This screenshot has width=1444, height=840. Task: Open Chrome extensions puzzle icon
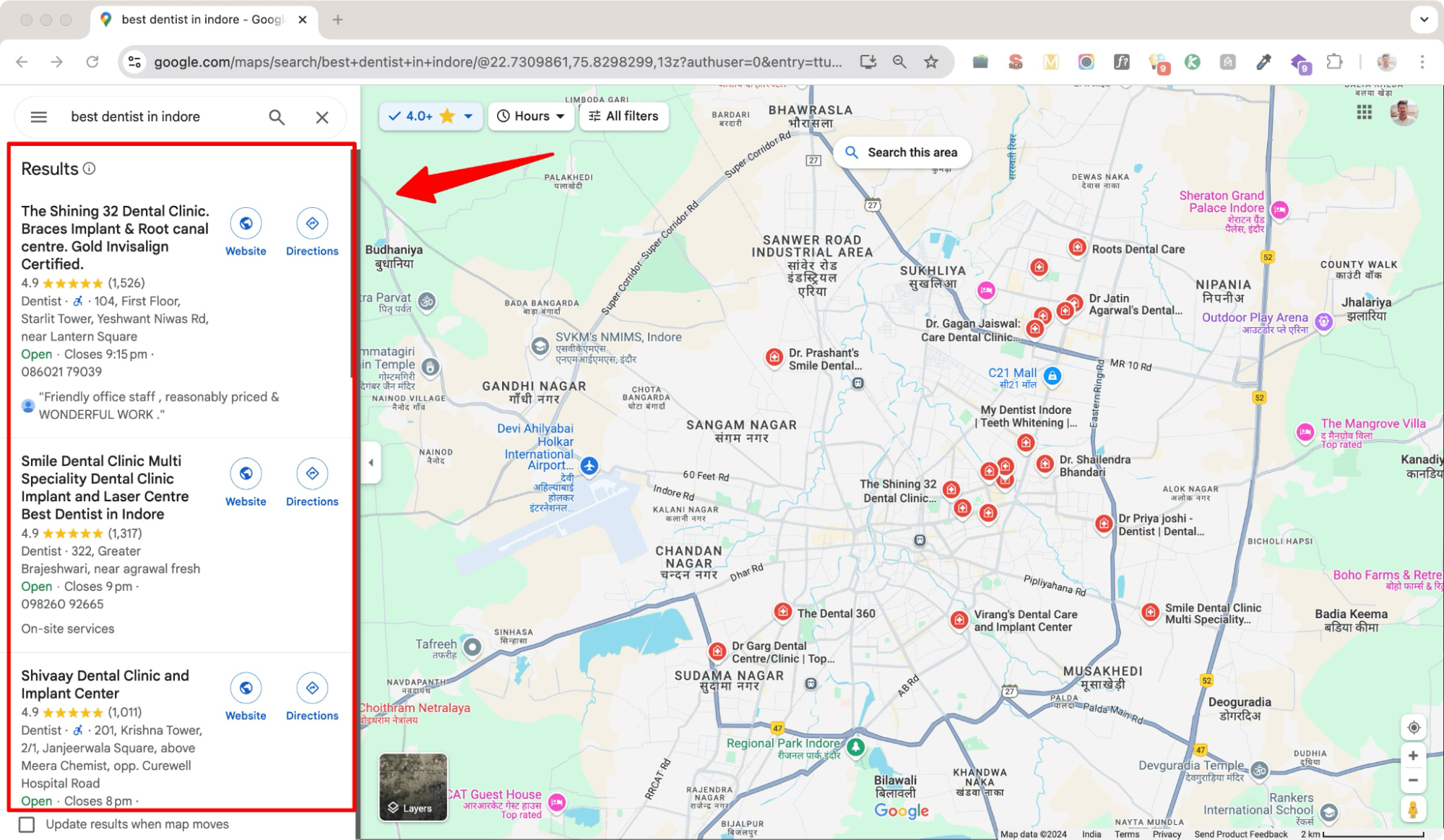coord(1335,62)
